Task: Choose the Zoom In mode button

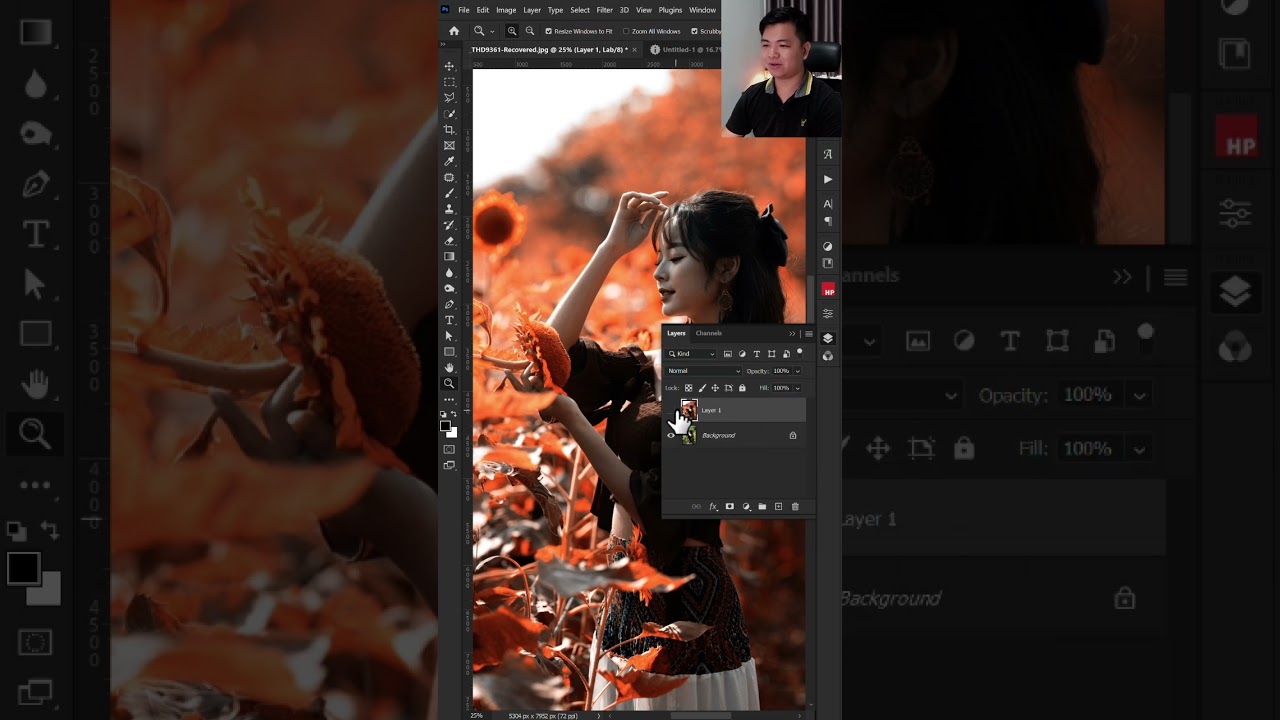Action: (x=512, y=31)
